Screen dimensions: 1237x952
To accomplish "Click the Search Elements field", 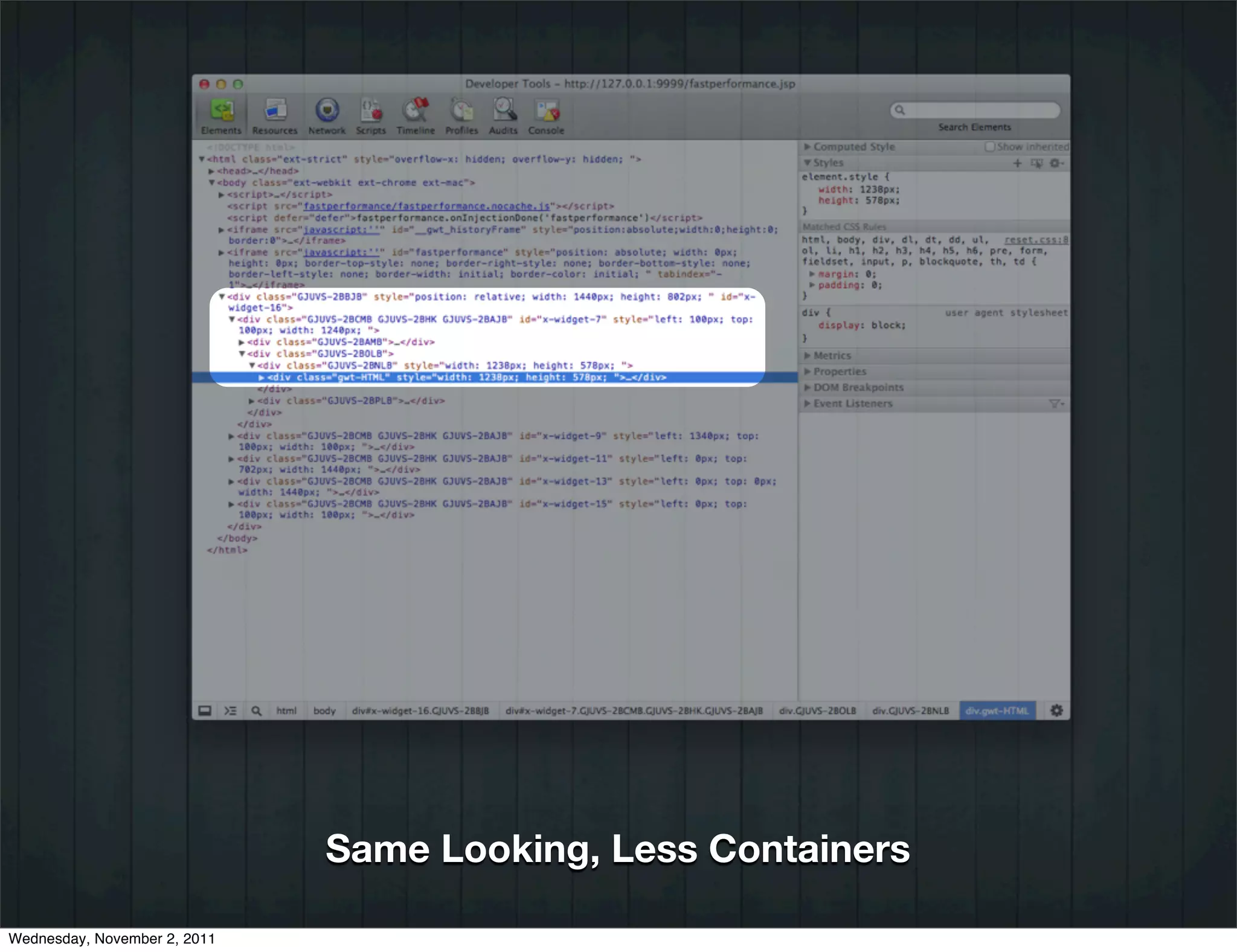I will pos(975,110).
